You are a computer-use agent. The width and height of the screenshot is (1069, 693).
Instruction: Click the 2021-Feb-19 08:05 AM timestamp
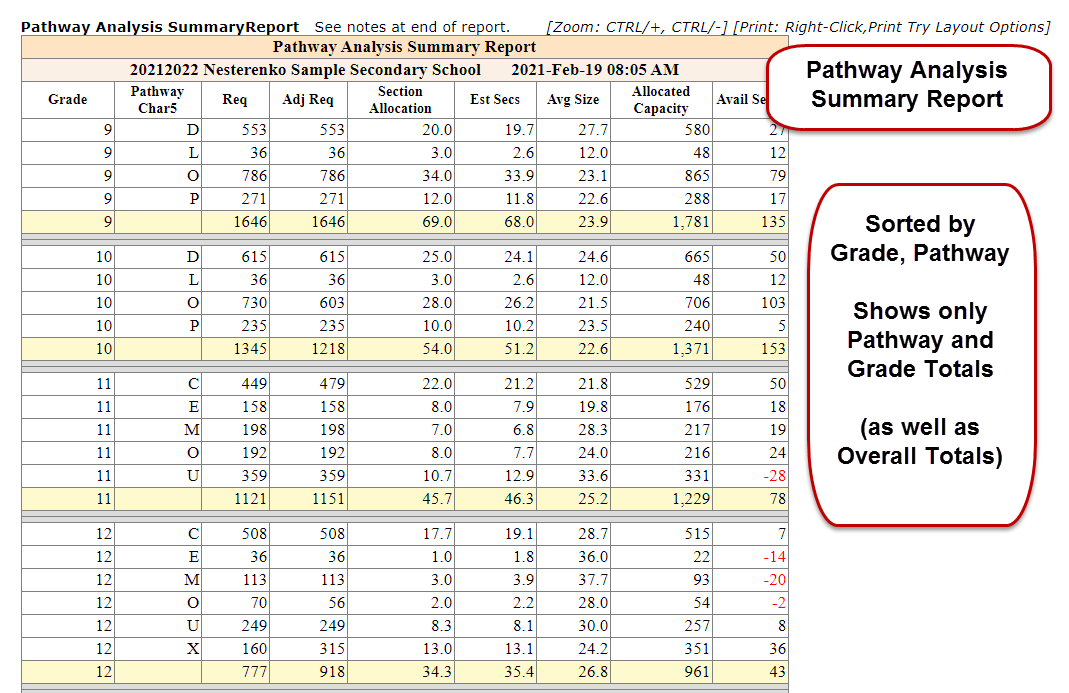594,70
